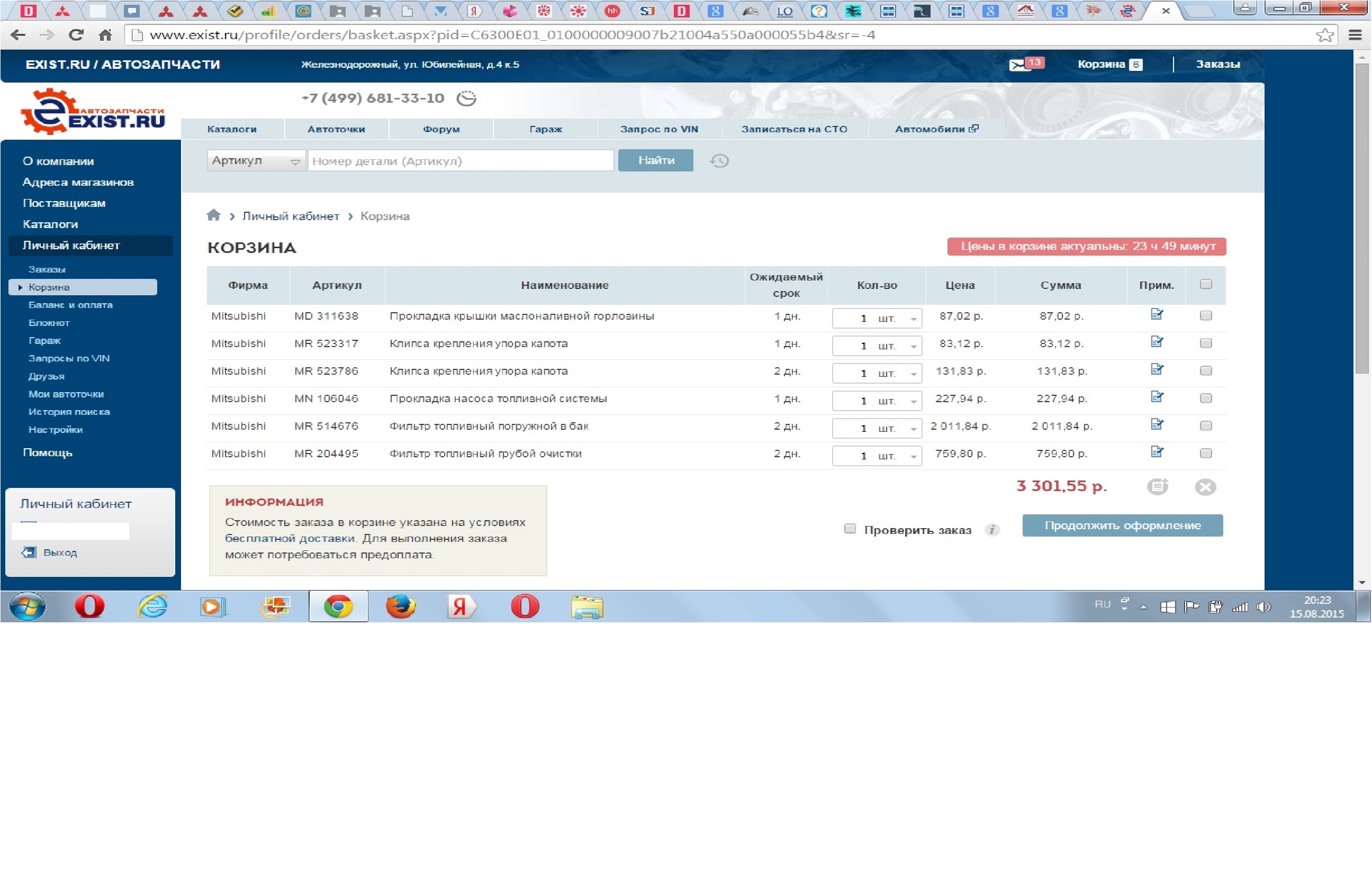Enable the Проверить заказ checkbox

coord(850,529)
